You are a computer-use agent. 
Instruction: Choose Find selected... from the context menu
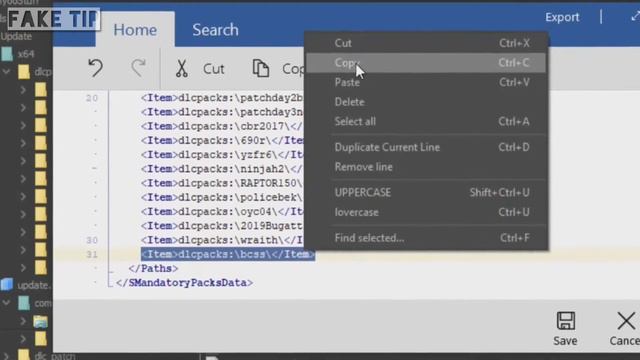(x=426, y=238)
